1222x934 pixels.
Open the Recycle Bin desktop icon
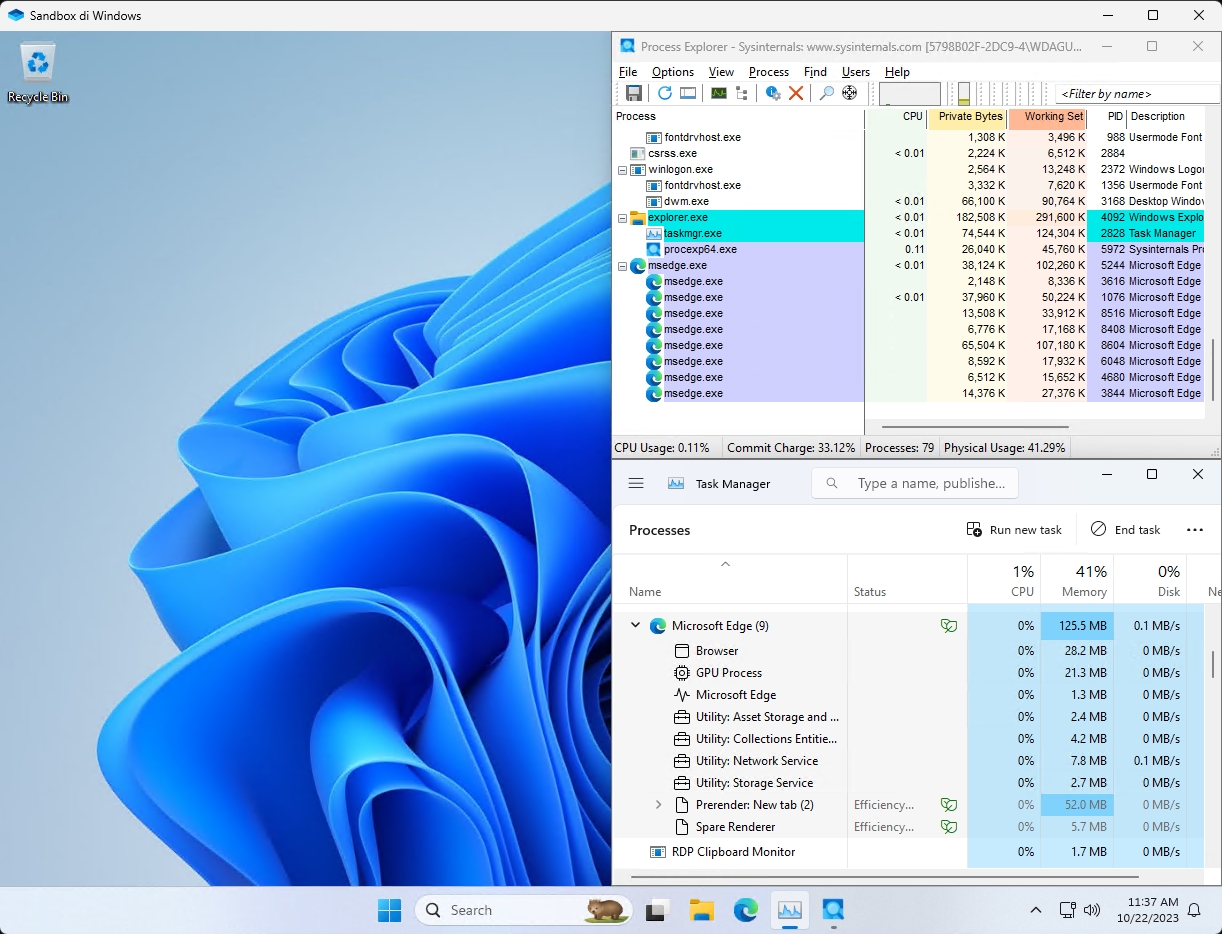[x=38, y=74]
